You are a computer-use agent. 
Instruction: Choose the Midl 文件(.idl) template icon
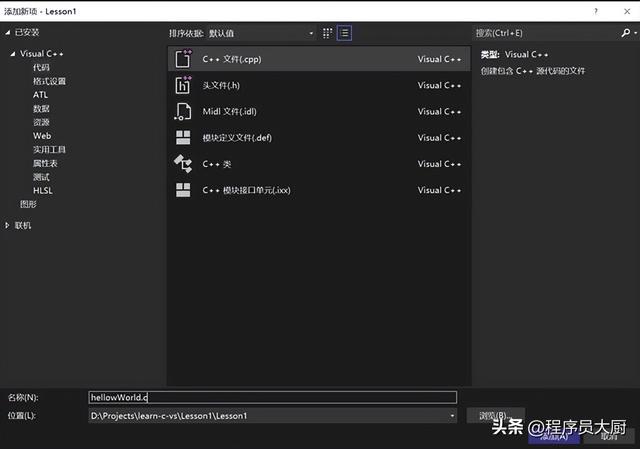[x=183, y=111]
